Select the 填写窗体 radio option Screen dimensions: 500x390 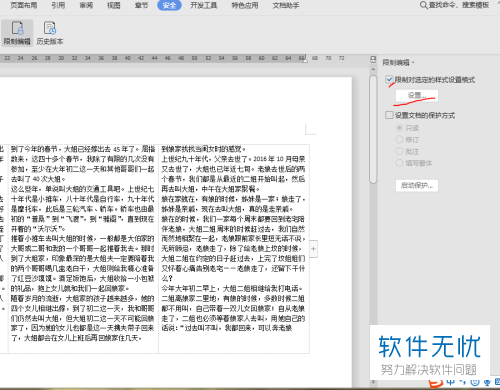point(399,163)
